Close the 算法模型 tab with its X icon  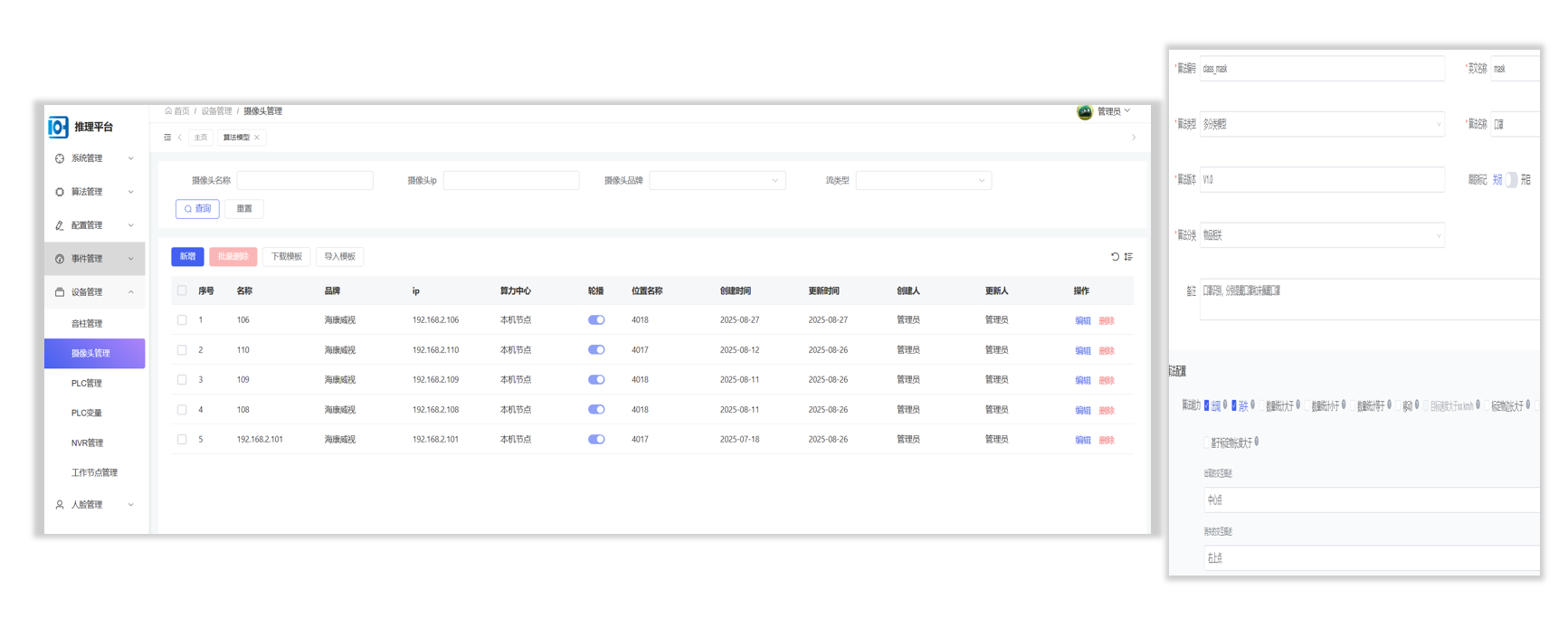[x=257, y=138]
